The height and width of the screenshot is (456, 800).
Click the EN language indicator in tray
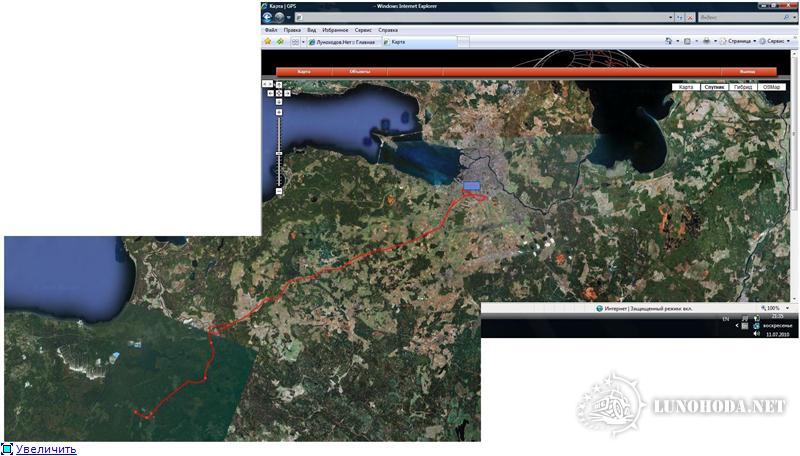tap(726, 319)
